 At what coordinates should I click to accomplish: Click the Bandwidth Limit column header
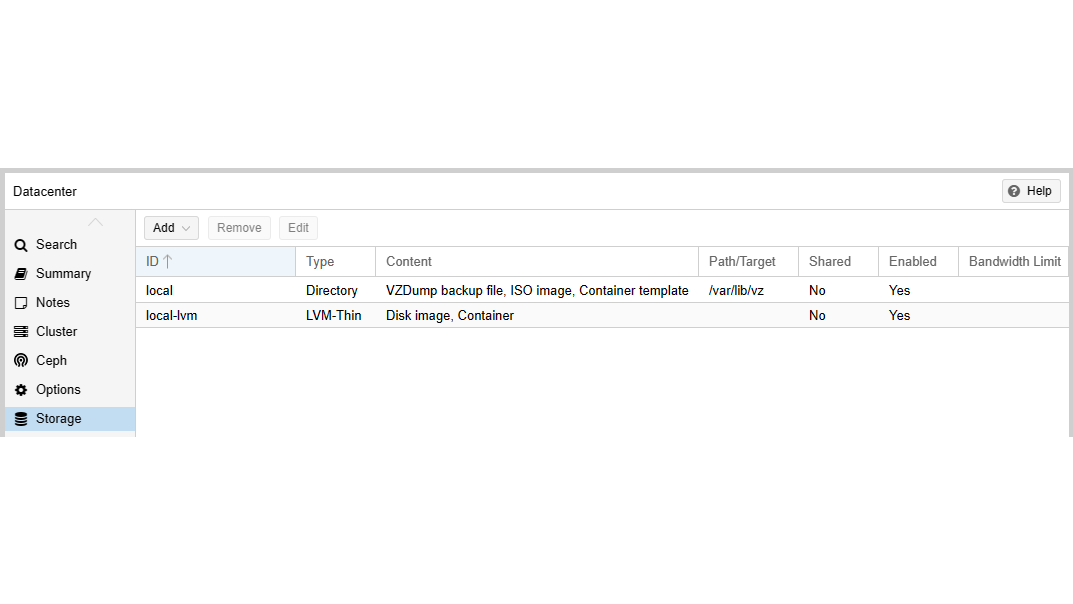(1014, 262)
